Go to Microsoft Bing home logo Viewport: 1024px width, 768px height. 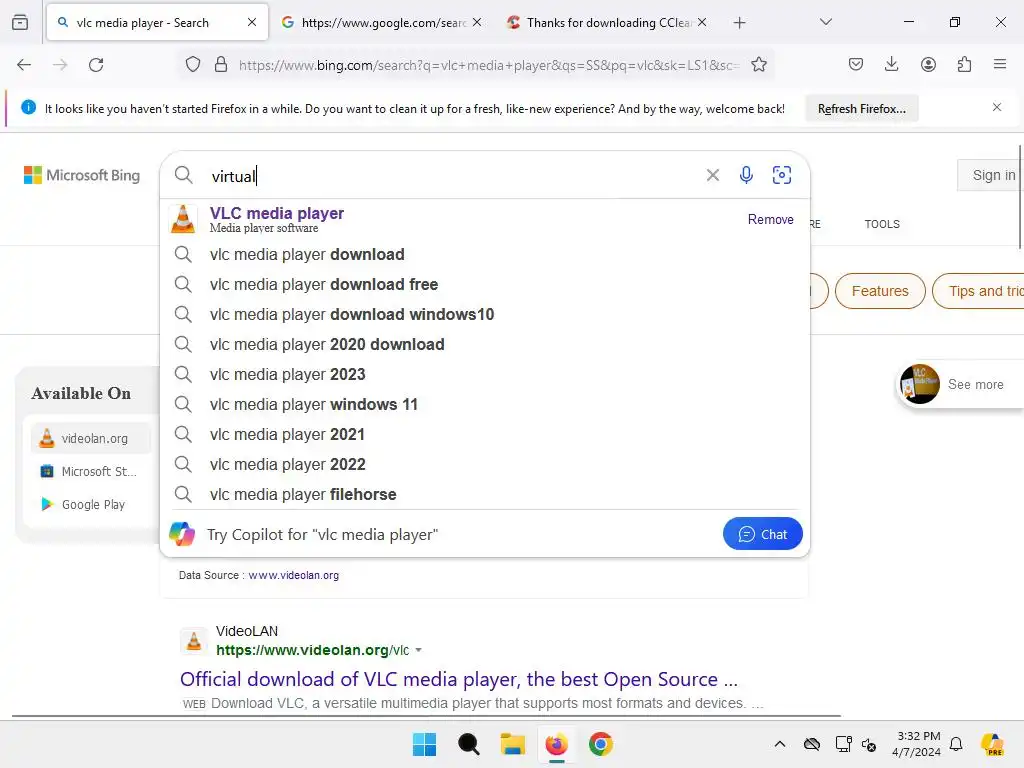(x=82, y=175)
